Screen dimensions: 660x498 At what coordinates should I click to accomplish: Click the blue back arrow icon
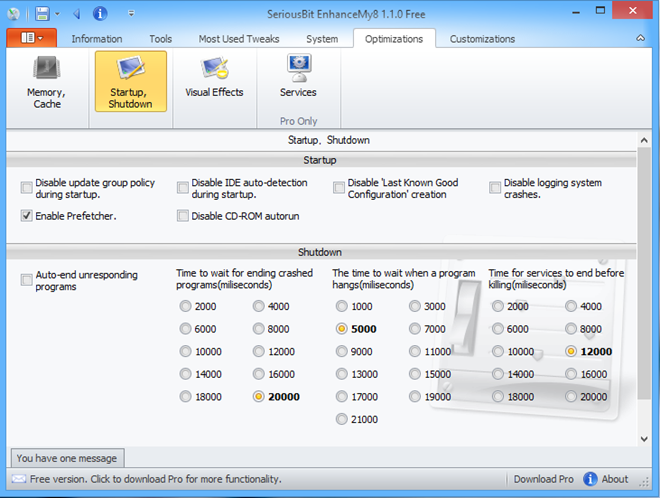(77, 14)
